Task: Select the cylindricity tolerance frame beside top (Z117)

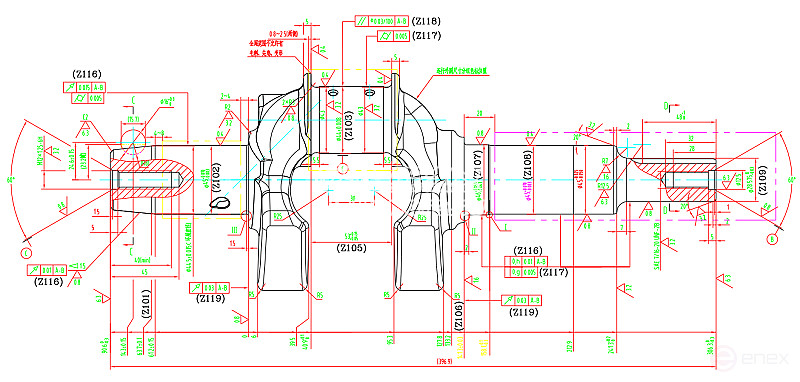Action: point(393,36)
